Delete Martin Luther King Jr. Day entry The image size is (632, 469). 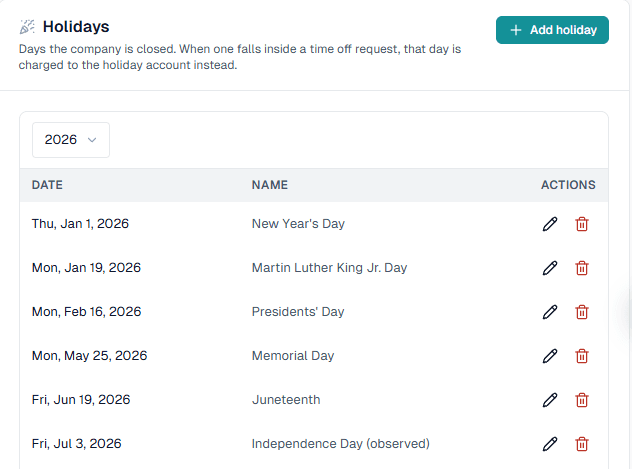[x=582, y=268]
